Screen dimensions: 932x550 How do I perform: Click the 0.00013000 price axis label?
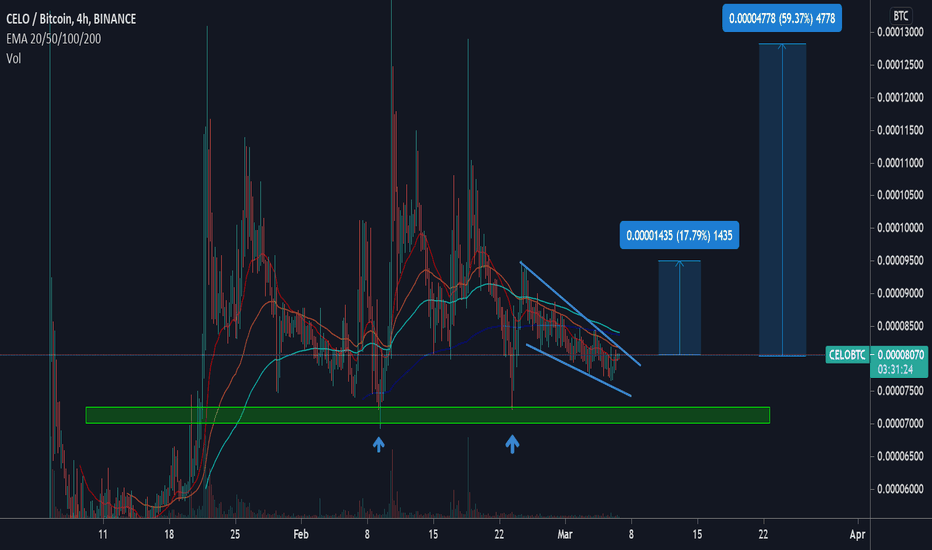pyautogui.click(x=900, y=32)
